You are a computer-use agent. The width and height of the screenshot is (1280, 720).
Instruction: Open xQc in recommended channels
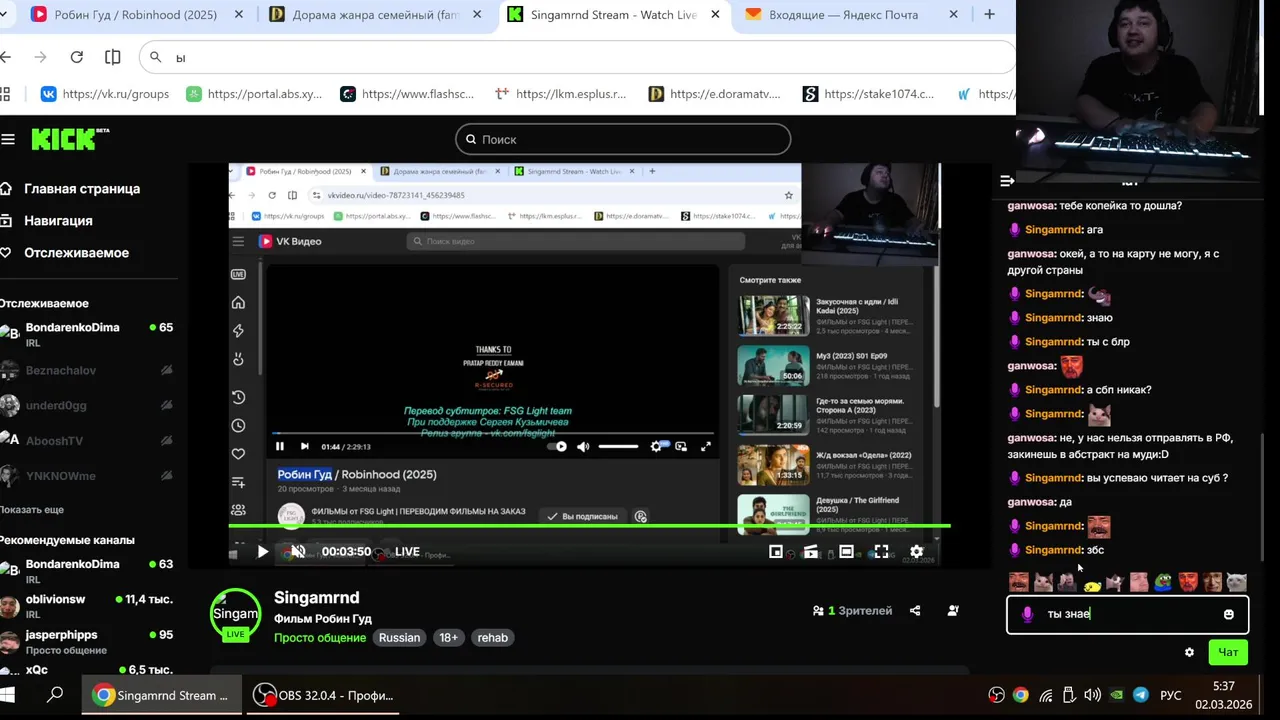pos(88,670)
